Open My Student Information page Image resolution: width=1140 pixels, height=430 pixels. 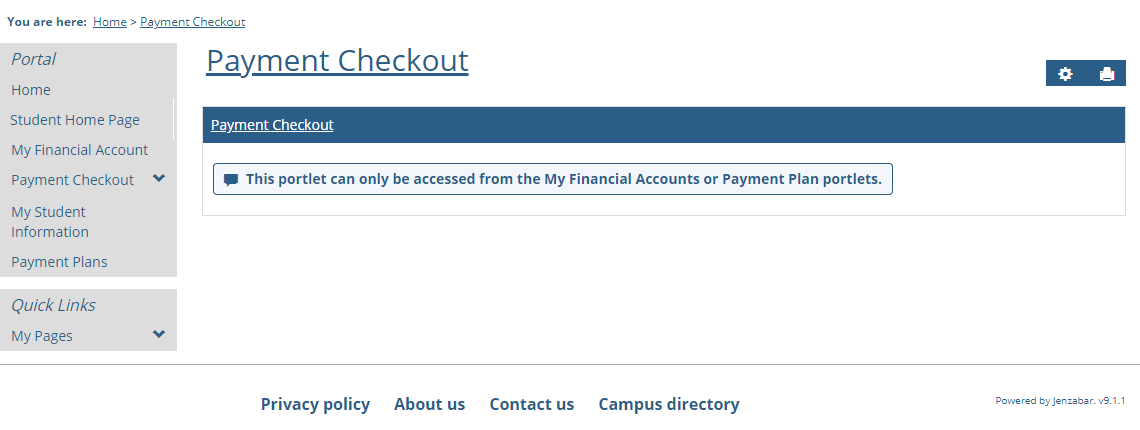50,222
